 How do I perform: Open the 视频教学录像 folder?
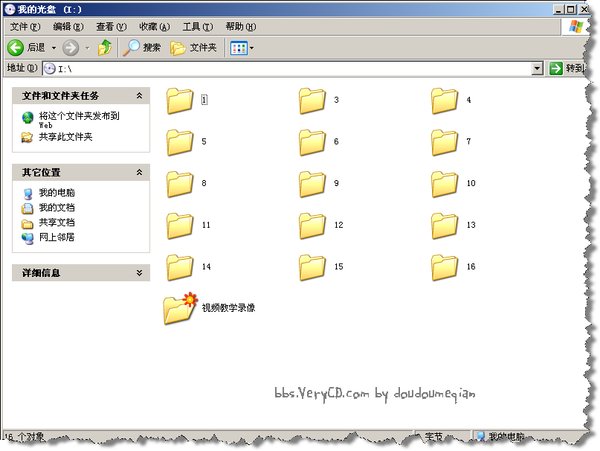[x=180, y=308]
